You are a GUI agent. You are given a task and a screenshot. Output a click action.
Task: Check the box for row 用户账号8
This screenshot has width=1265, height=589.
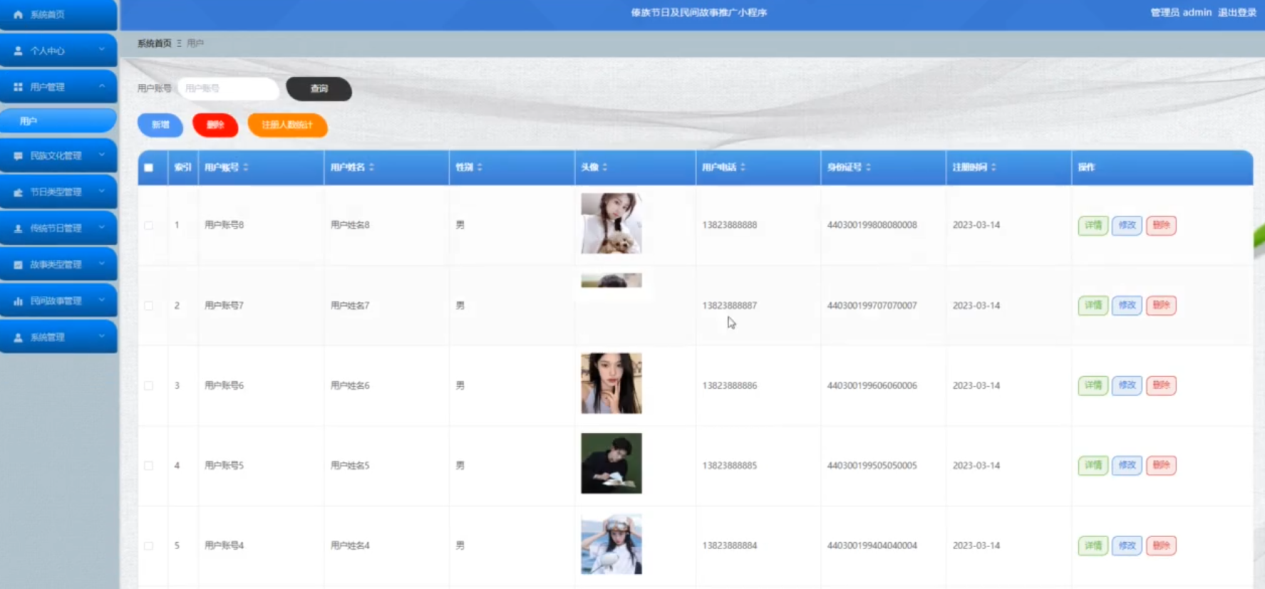coord(148,225)
